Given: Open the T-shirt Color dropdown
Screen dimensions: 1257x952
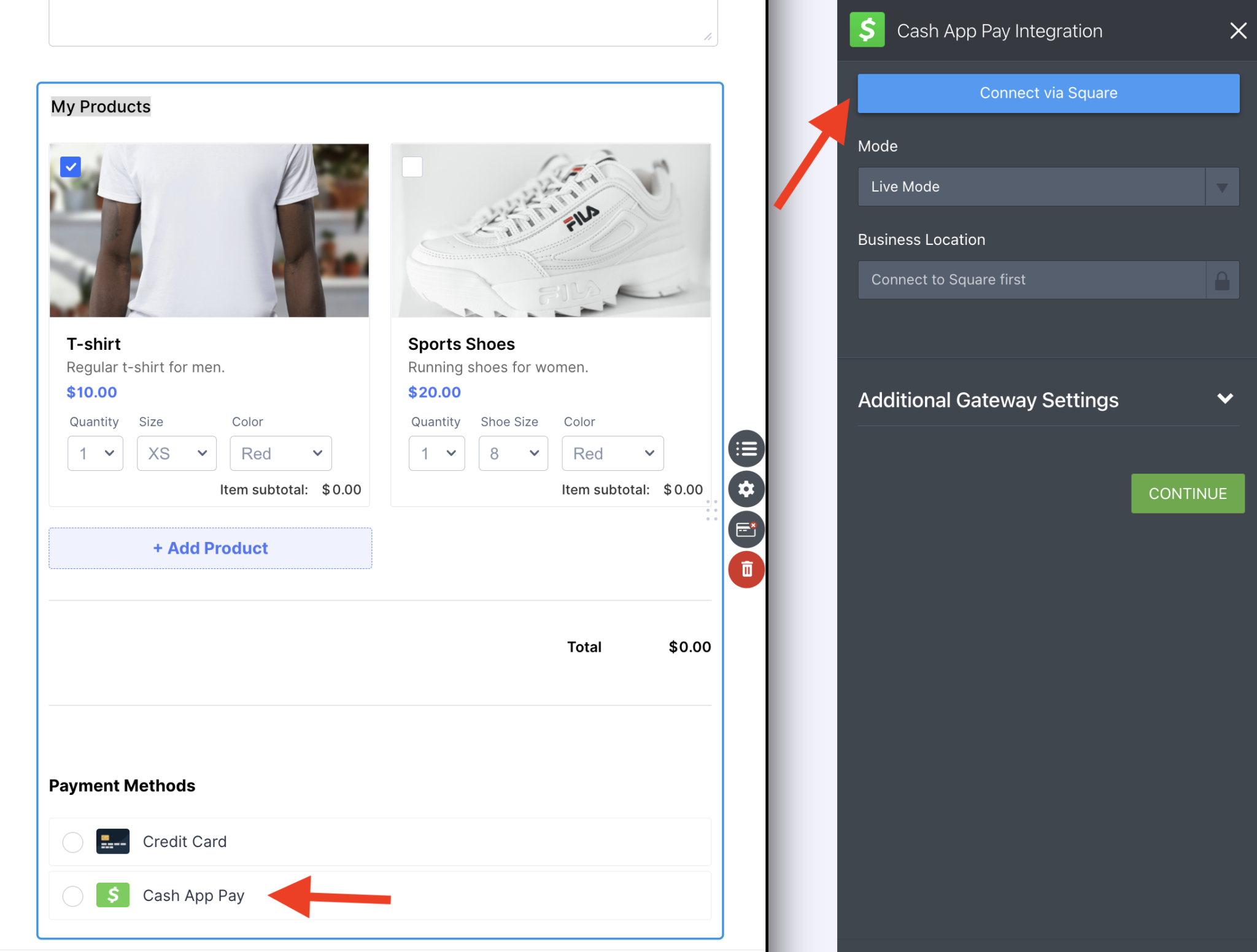Looking at the screenshot, I should [x=280, y=453].
